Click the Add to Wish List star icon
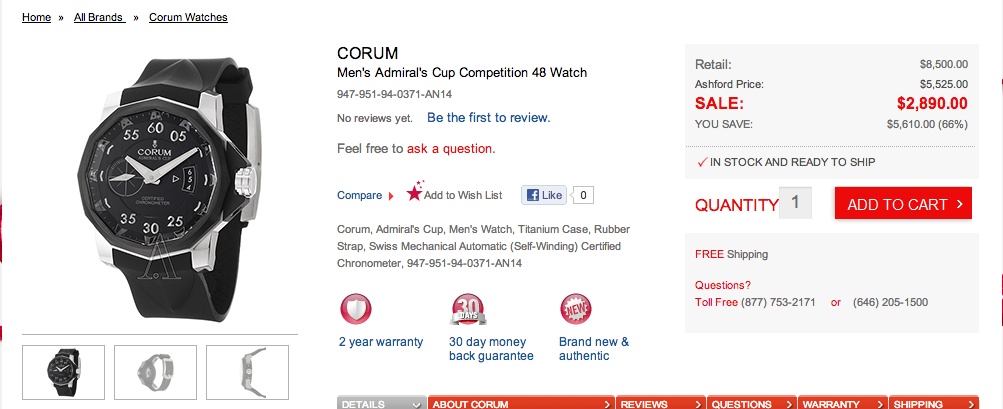The image size is (1003, 409). (x=414, y=193)
